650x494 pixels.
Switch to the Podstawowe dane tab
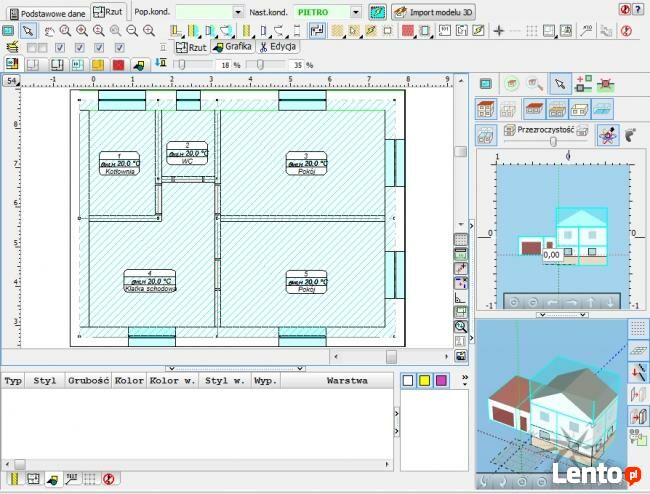(x=46, y=13)
